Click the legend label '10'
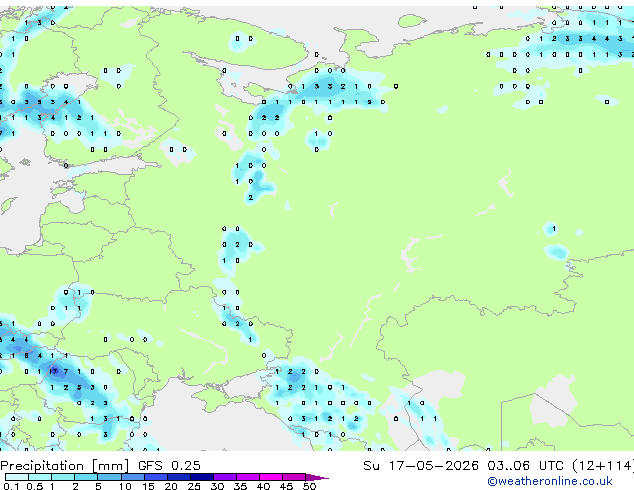The height and width of the screenshot is (490, 634). (x=125, y=486)
